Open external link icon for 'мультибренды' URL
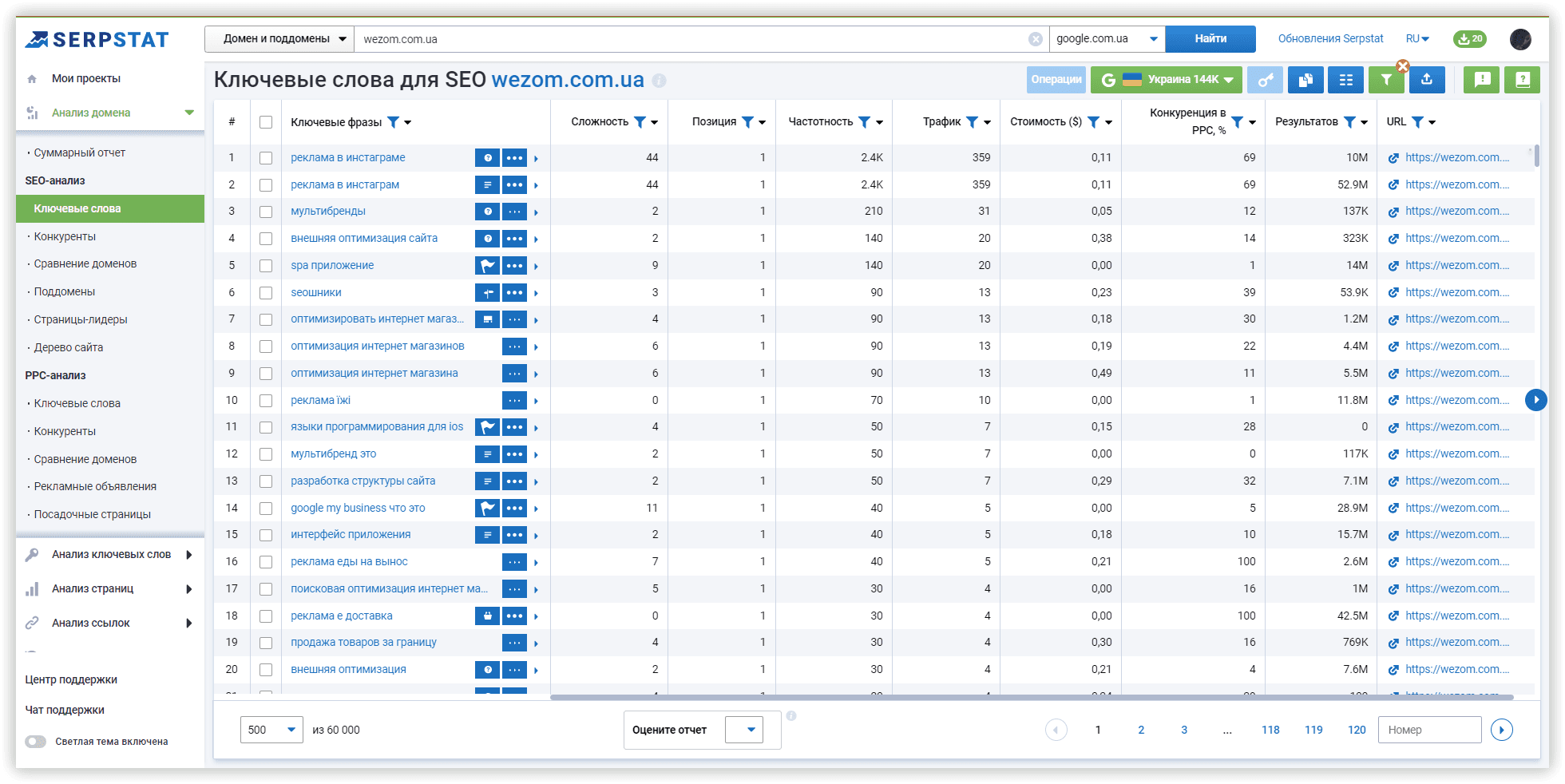 coord(1393,212)
